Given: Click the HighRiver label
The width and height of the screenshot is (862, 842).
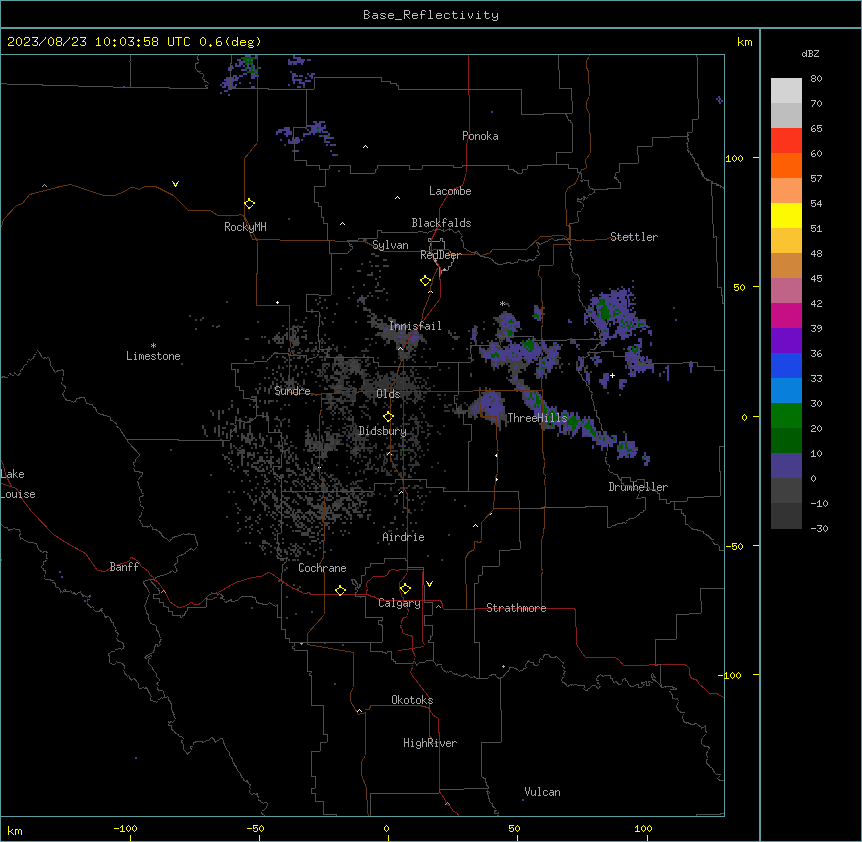Looking at the screenshot, I should point(430,743).
